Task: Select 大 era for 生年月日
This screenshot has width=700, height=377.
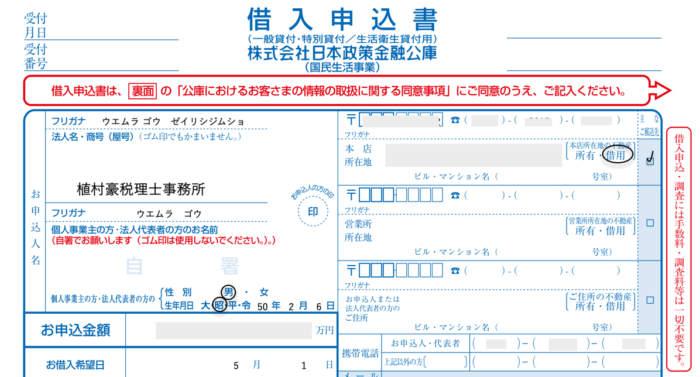Action: (x=205, y=306)
